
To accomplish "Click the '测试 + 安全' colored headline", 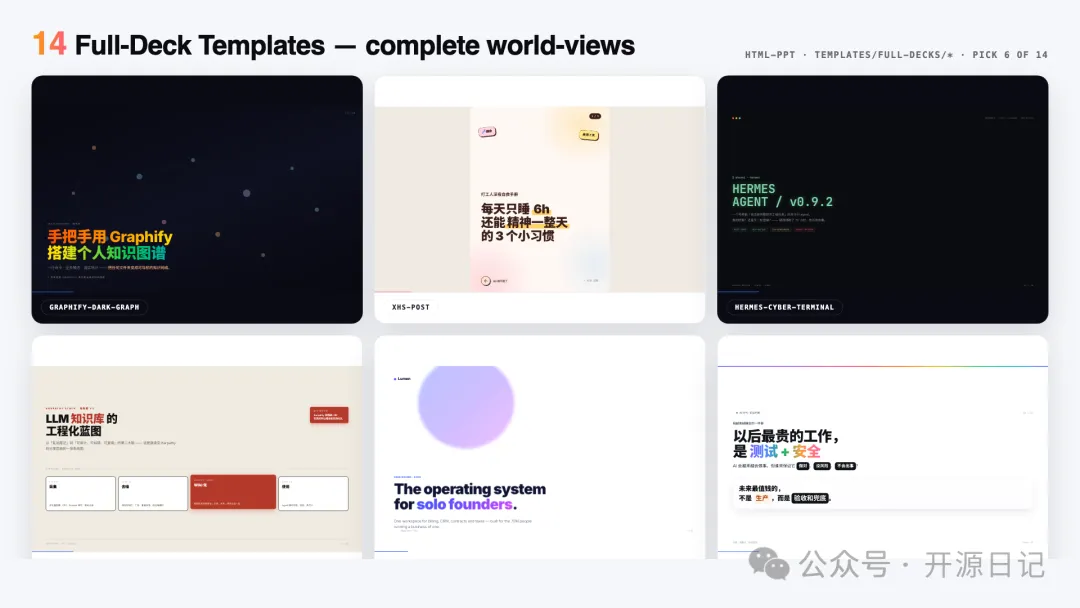I will (x=785, y=452).
